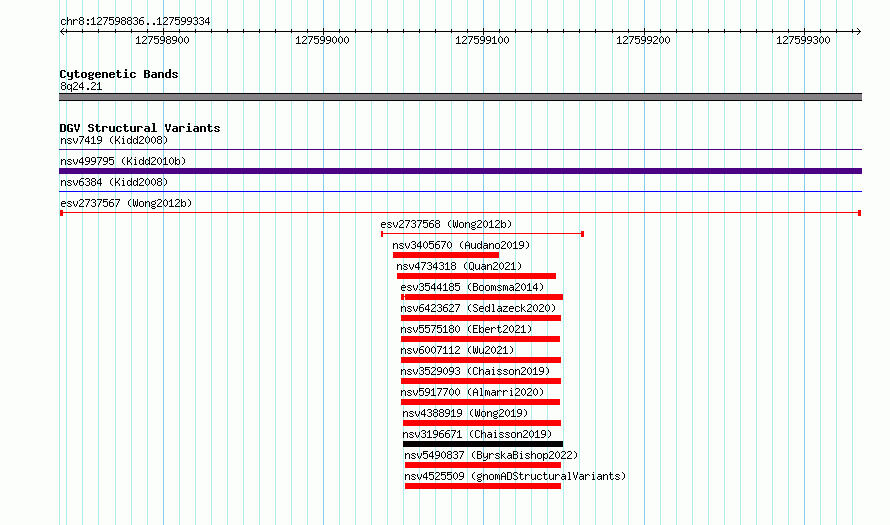Viewport: 890px width, 525px height.
Task: Click ruler position 127599000
Action: click(322, 40)
